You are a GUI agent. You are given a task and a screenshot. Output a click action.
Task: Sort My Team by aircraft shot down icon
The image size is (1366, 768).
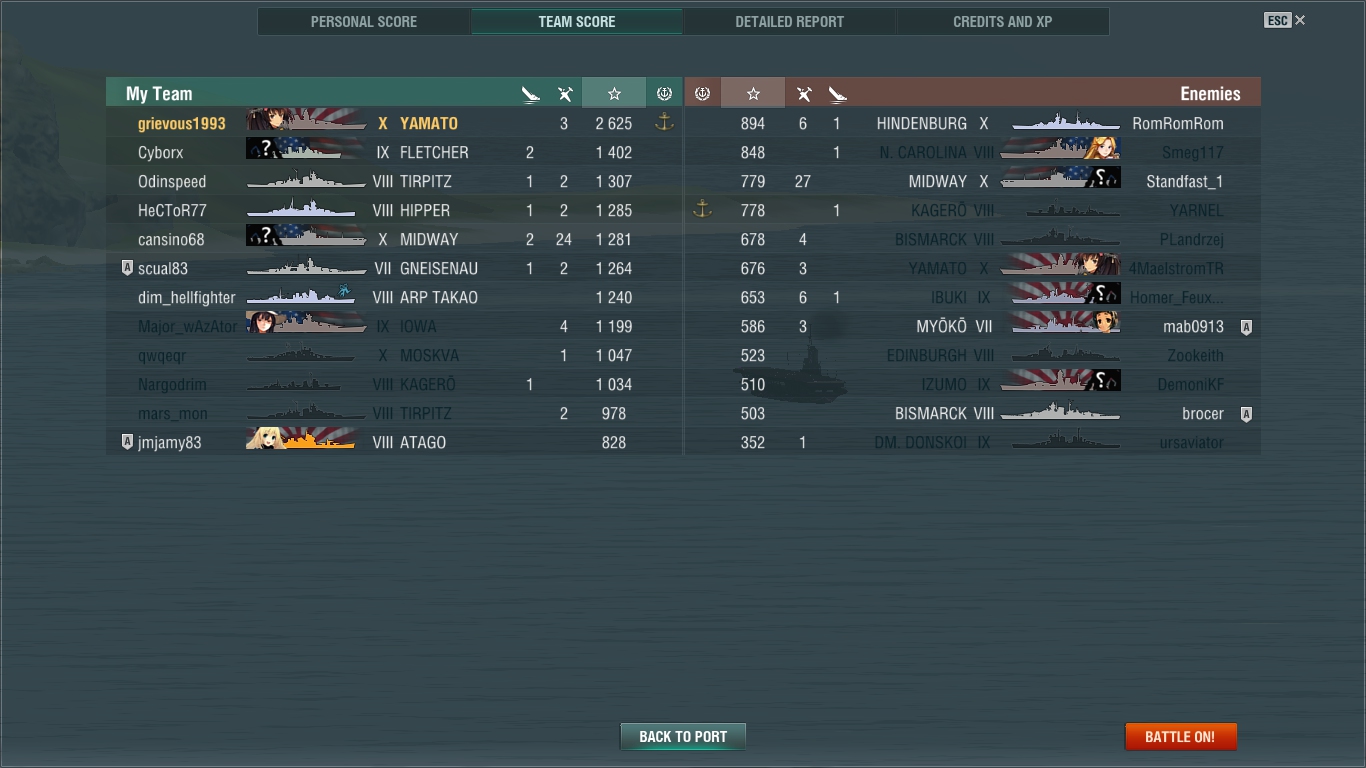[x=564, y=94]
